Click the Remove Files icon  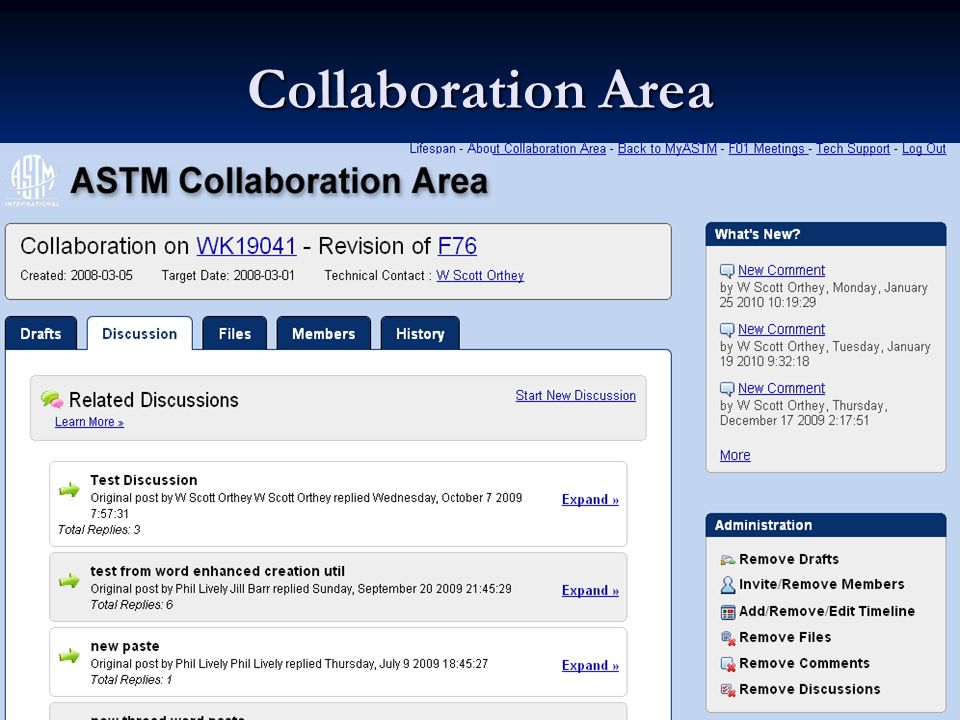pos(727,638)
